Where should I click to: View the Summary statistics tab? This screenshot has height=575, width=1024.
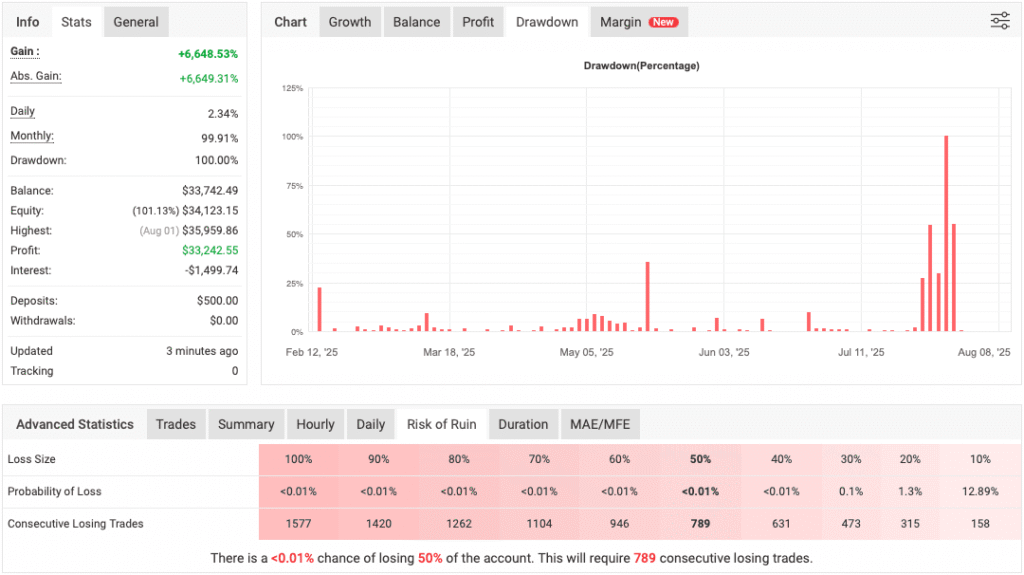tap(246, 424)
